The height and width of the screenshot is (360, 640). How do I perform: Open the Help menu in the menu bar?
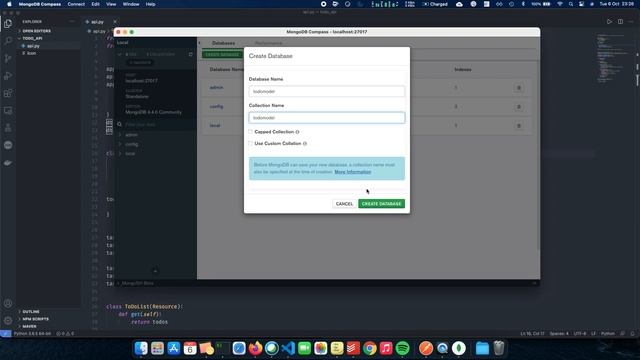151,4
